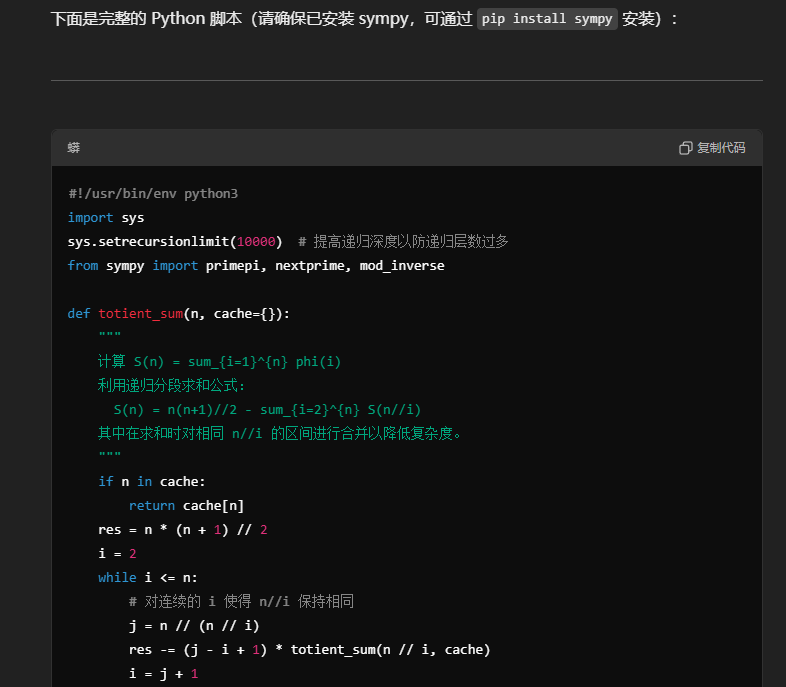Click the import sys line

coord(106,217)
